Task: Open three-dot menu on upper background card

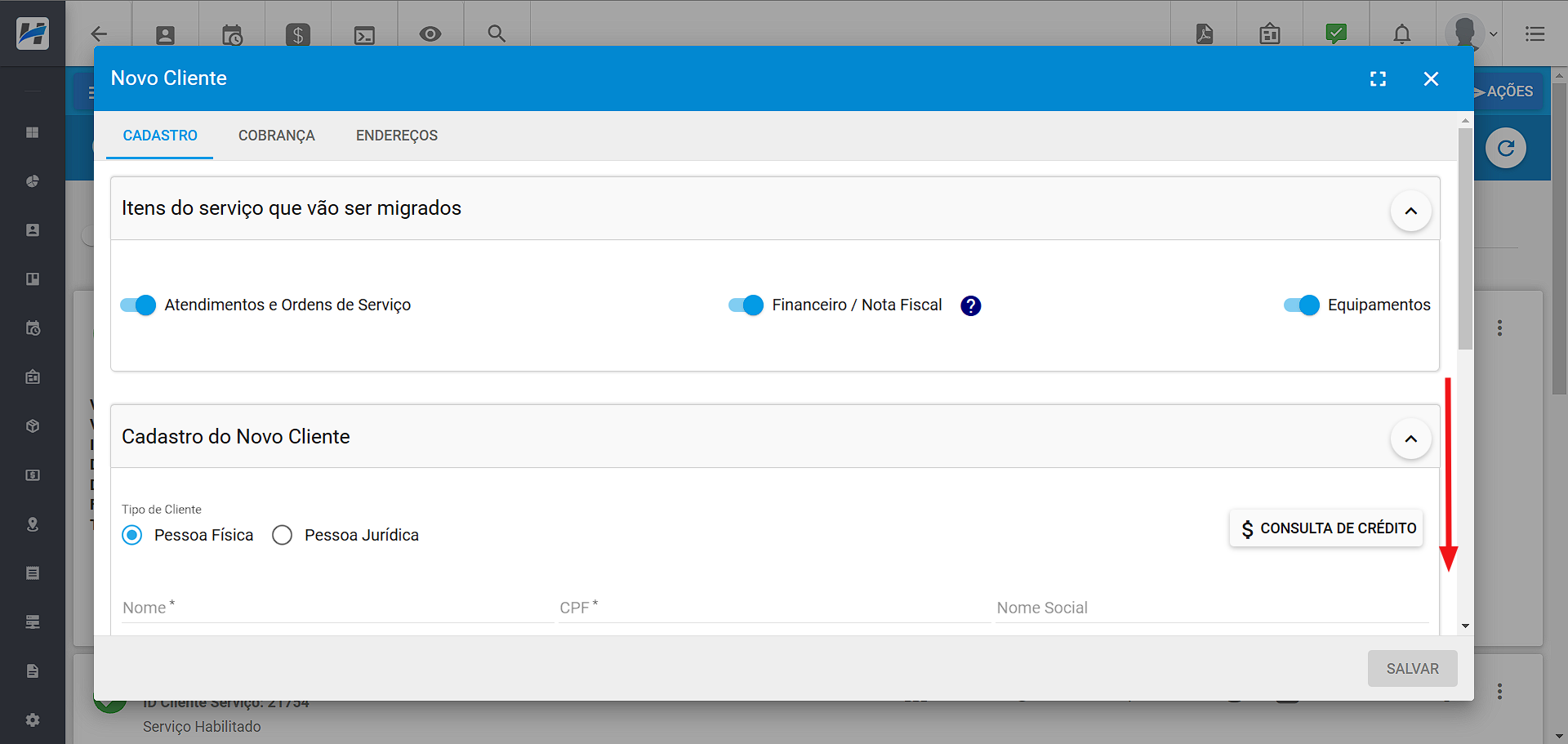Action: pos(1499,328)
